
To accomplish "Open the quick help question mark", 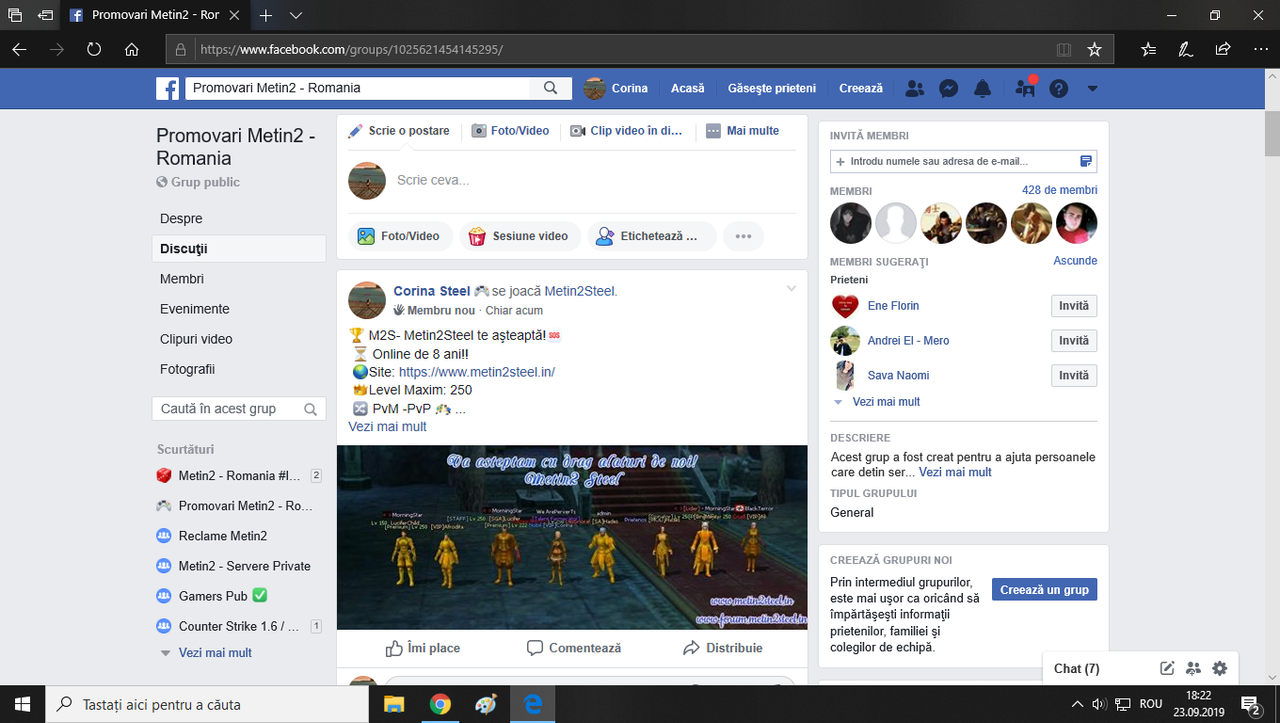I will tap(1059, 88).
